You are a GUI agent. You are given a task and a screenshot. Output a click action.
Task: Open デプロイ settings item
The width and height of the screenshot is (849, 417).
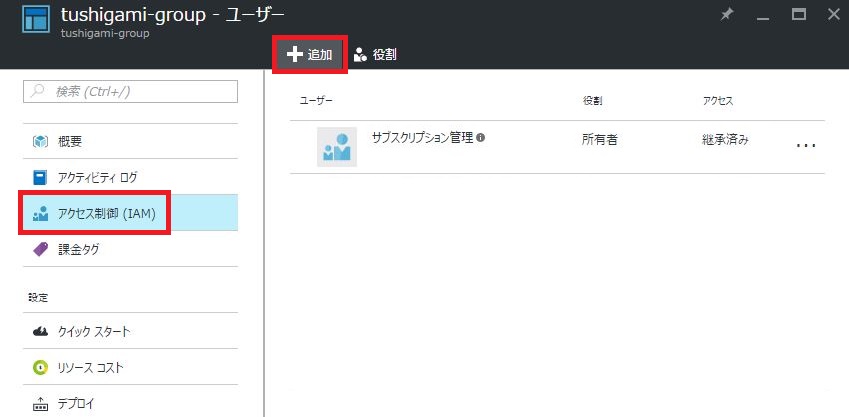click(130, 402)
